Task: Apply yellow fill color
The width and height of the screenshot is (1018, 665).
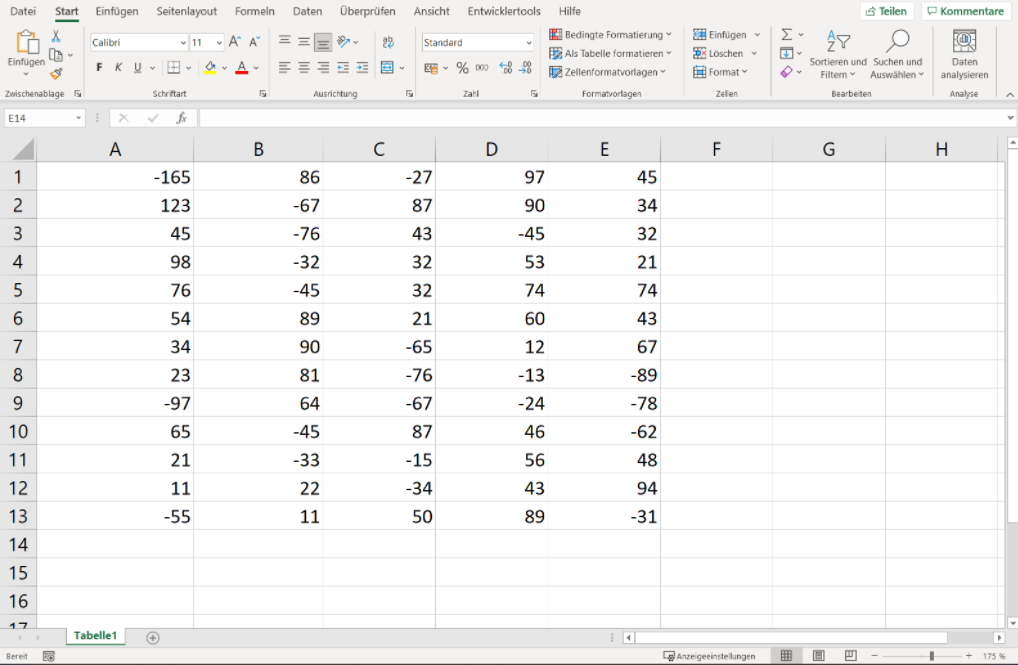Action: 210,68
